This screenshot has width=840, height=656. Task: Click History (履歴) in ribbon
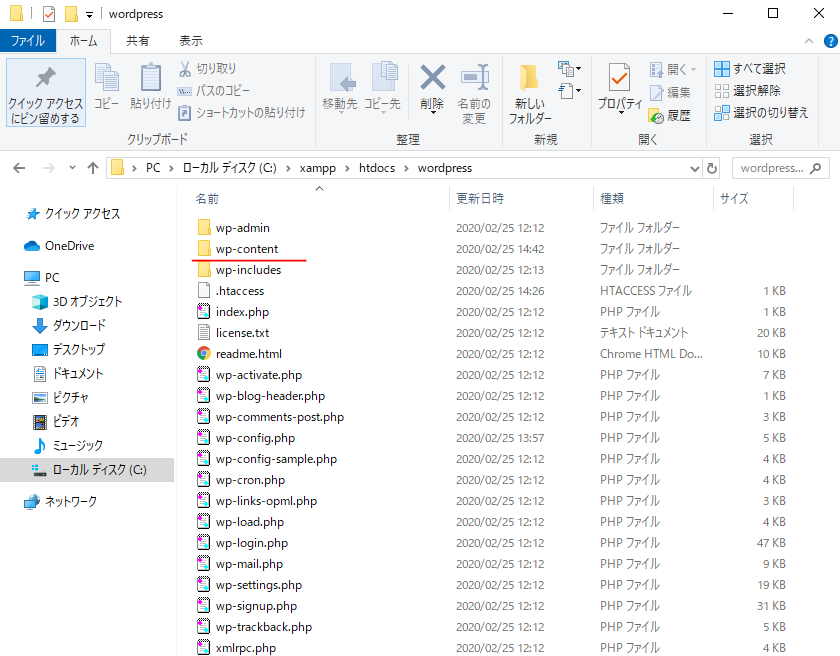coord(670,115)
